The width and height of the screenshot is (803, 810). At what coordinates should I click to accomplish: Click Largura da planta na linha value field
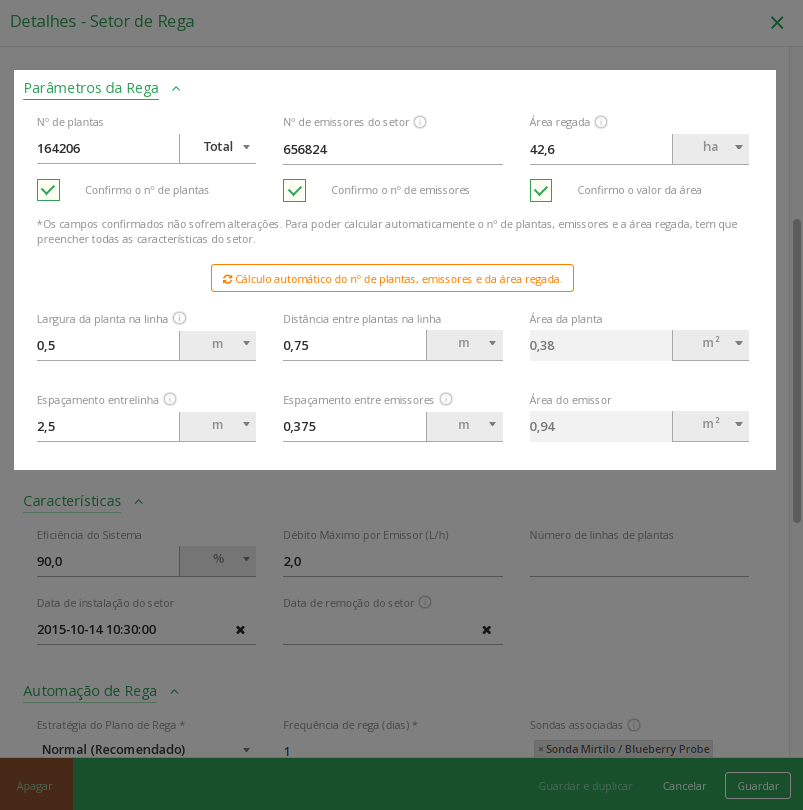(x=108, y=346)
